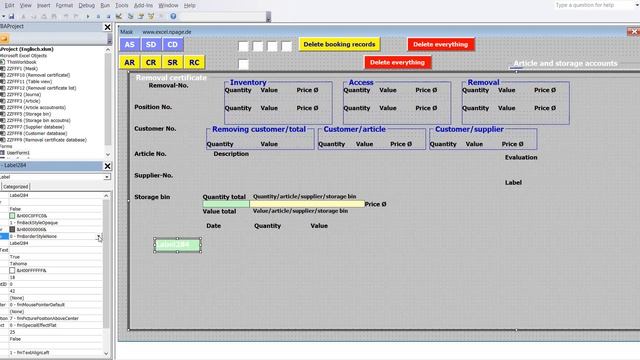Select ThisWorkbook in project tree

[x=21, y=62]
